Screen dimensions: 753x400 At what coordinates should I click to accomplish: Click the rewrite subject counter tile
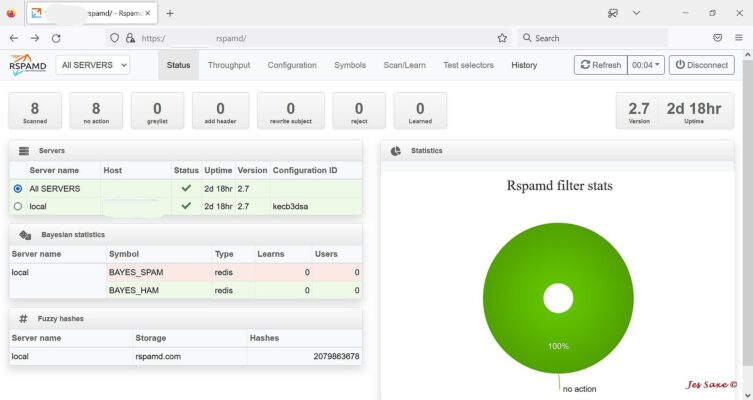pyautogui.click(x=291, y=111)
